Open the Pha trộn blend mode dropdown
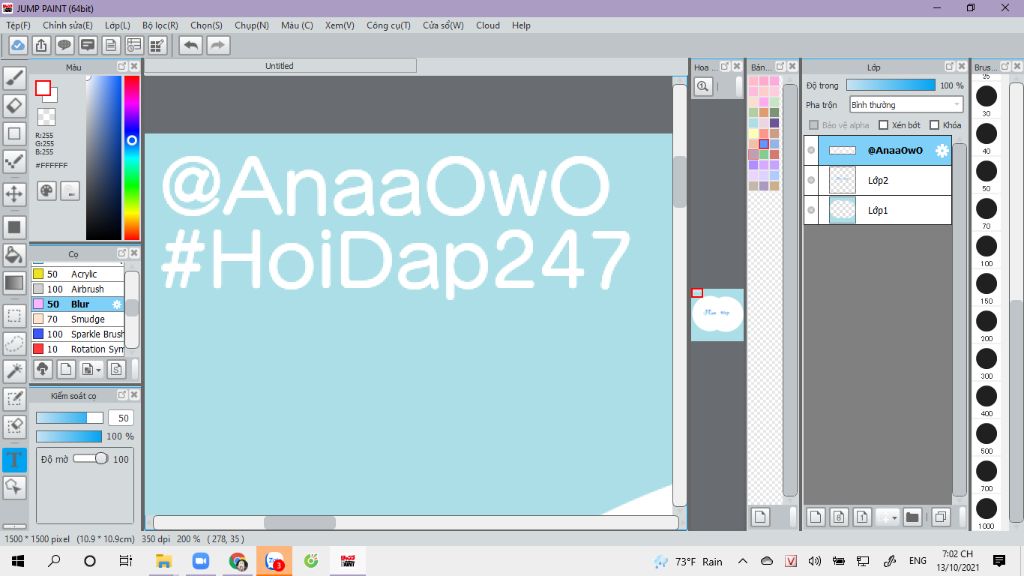The width and height of the screenshot is (1024, 576). pyautogui.click(x=906, y=104)
